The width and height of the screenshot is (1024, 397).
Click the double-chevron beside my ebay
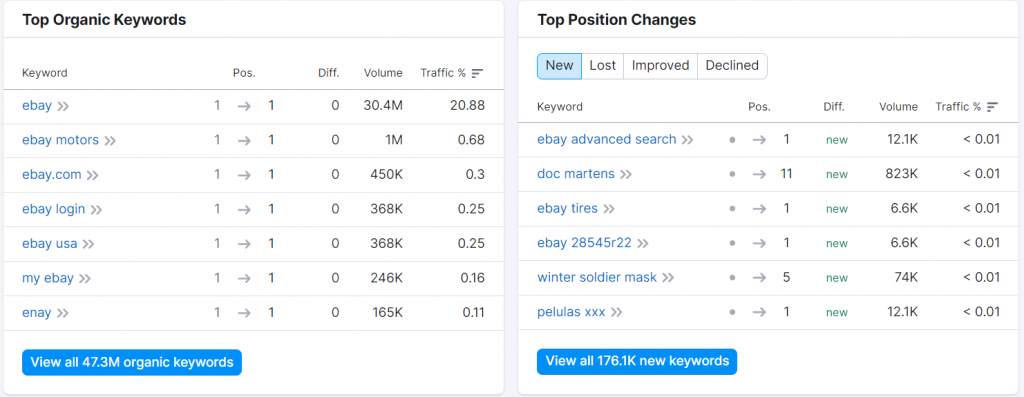click(85, 279)
